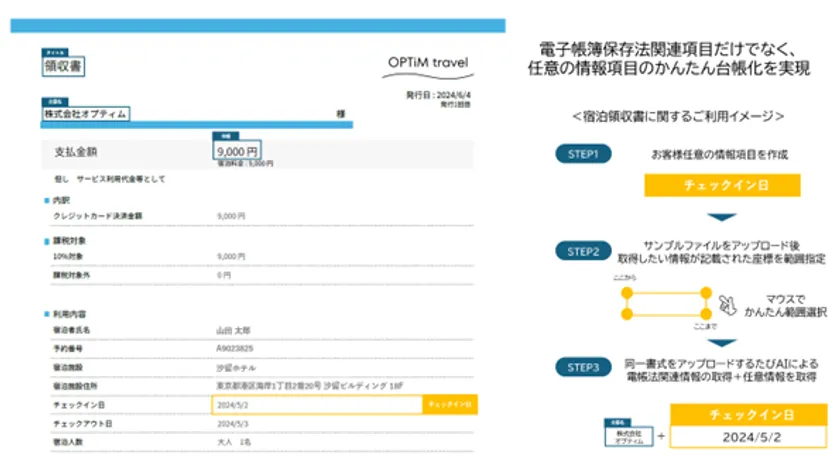Select the 9,000円 payment amount box
This screenshot has width=840, height=470.
[243, 150]
